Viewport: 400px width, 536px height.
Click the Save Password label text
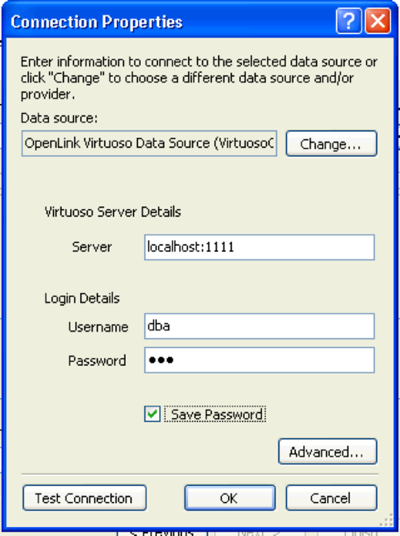pos(216,414)
